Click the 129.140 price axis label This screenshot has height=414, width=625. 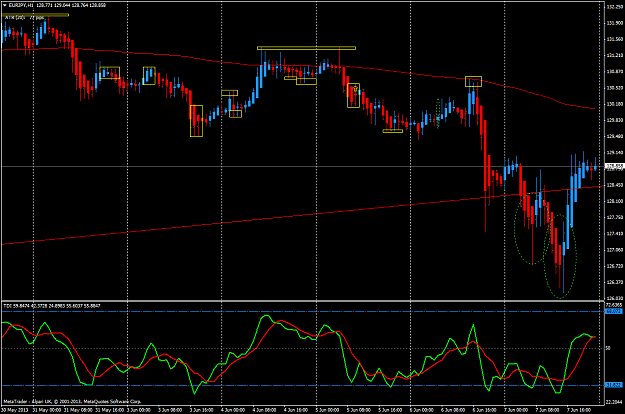pyautogui.click(x=614, y=153)
